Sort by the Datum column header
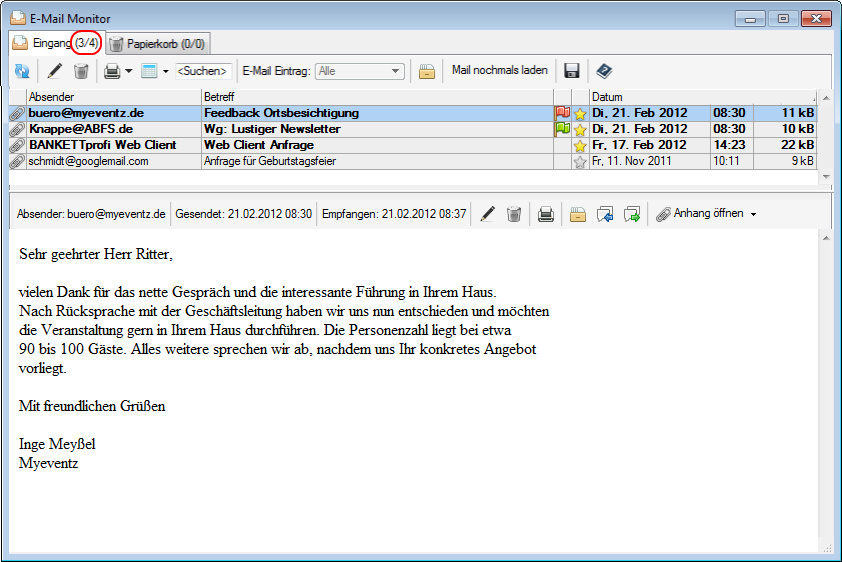 (703, 97)
